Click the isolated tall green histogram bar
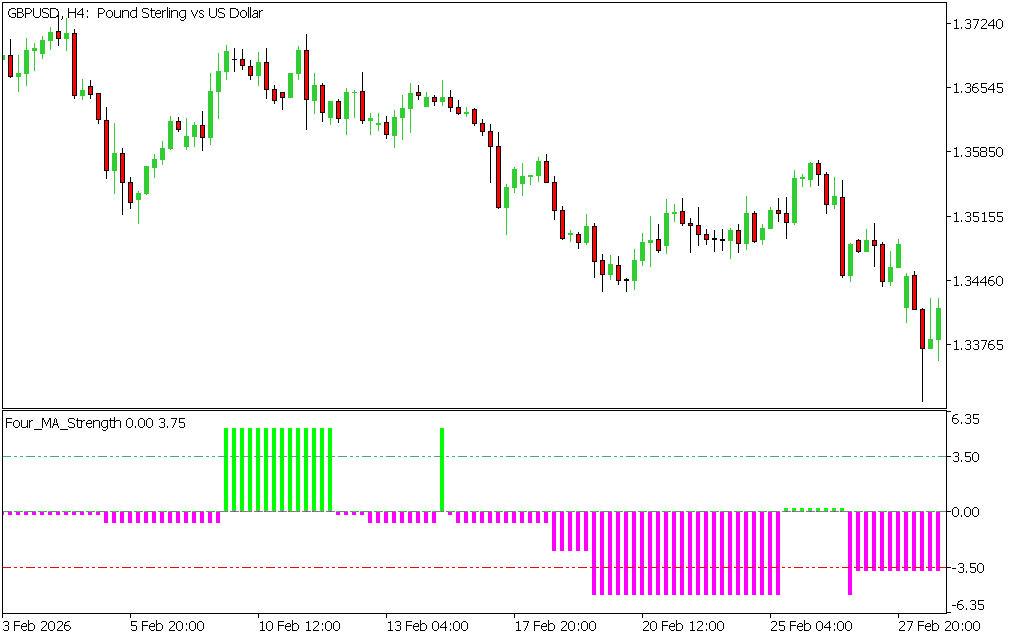Image resolution: width=1024 pixels, height=640 pixels. tap(441, 470)
